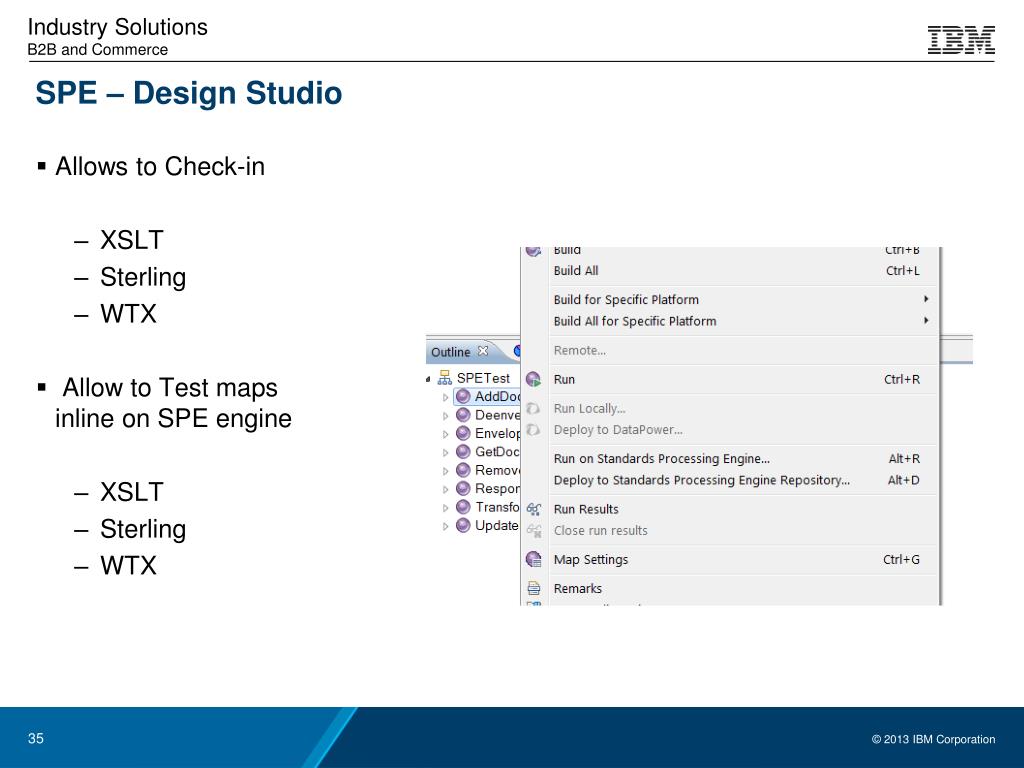Click the 'Allows to Check-in' bullet
This screenshot has width=1024, height=768.
point(160,167)
